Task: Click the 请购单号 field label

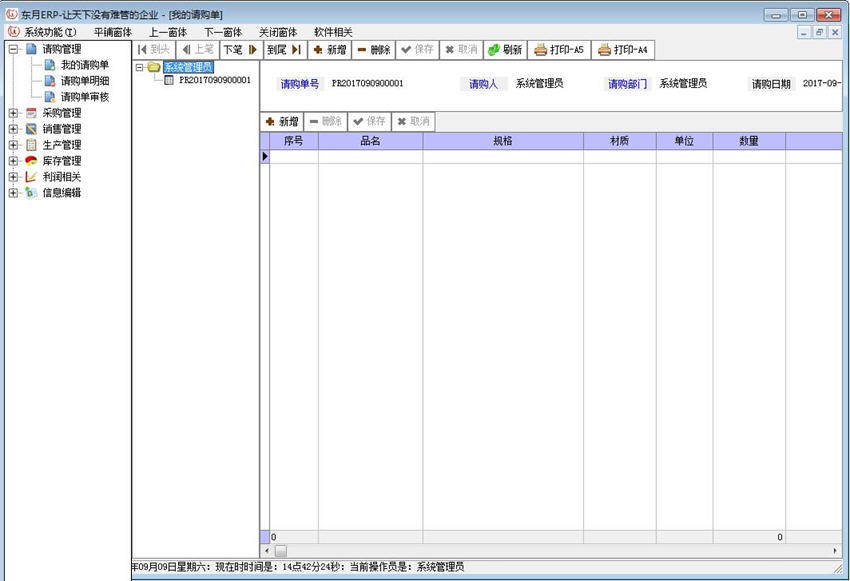Action: [x=300, y=84]
